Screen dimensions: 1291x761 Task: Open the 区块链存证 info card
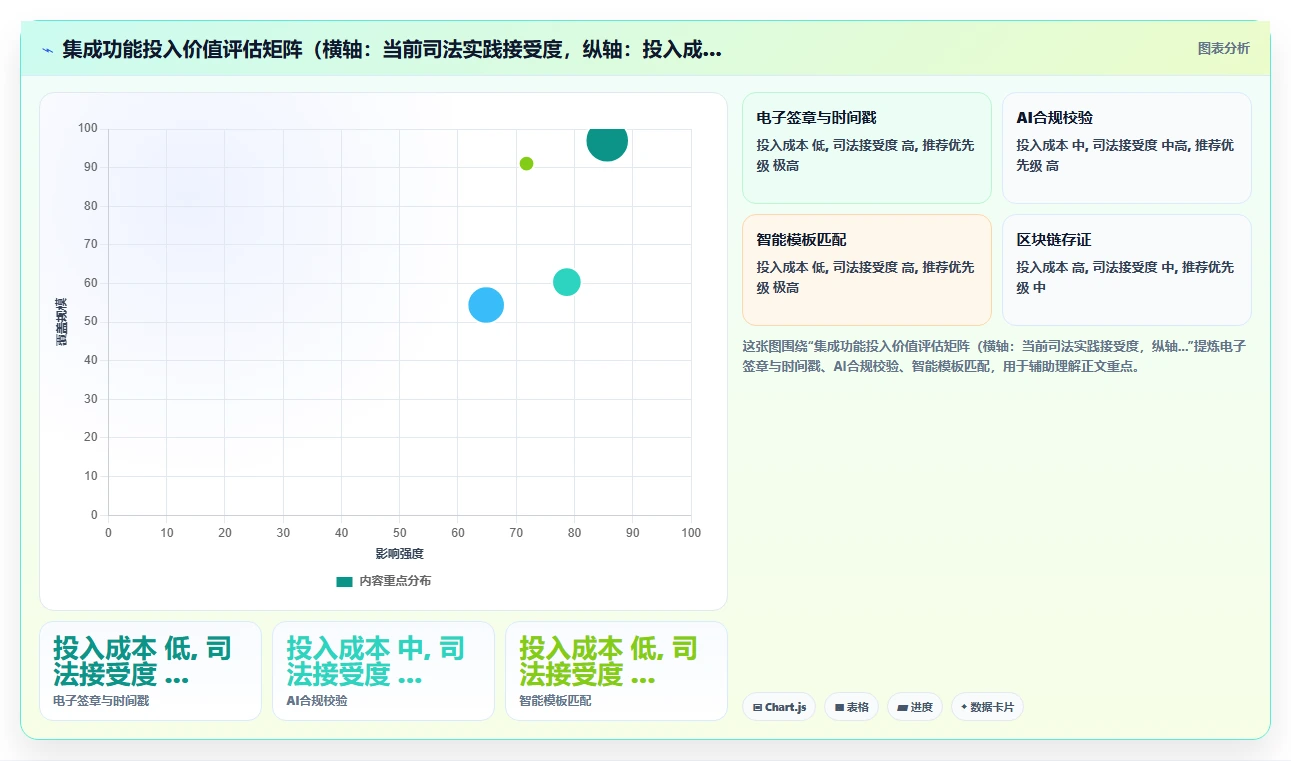(1126, 270)
